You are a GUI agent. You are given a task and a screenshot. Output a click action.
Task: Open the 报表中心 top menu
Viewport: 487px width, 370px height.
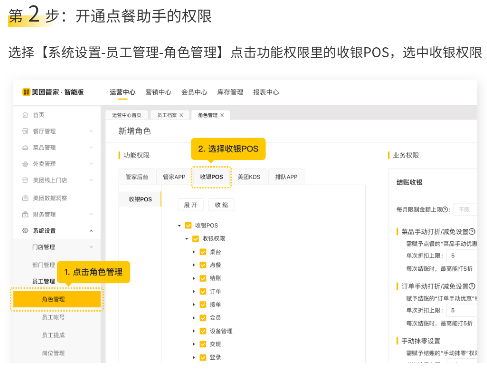click(x=266, y=92)
